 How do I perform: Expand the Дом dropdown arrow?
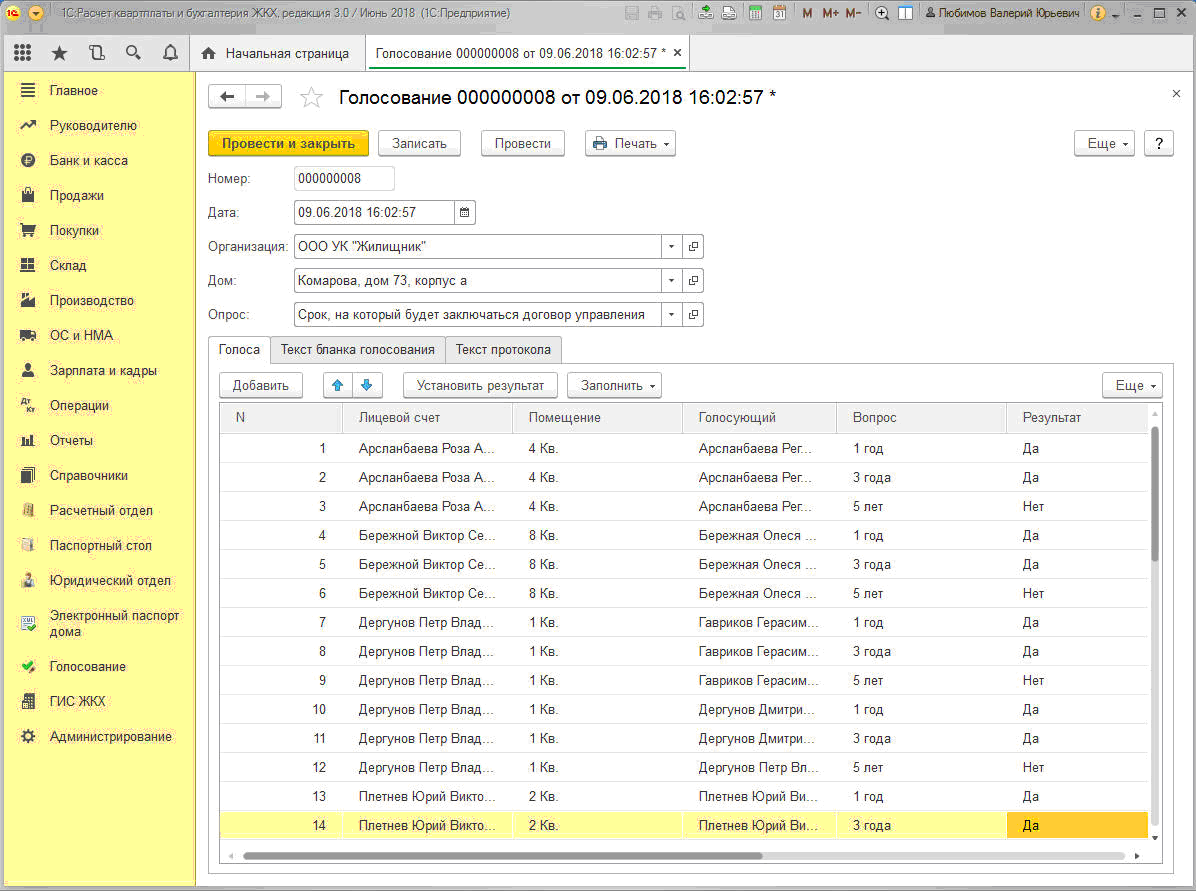click(x=671, y=281)
